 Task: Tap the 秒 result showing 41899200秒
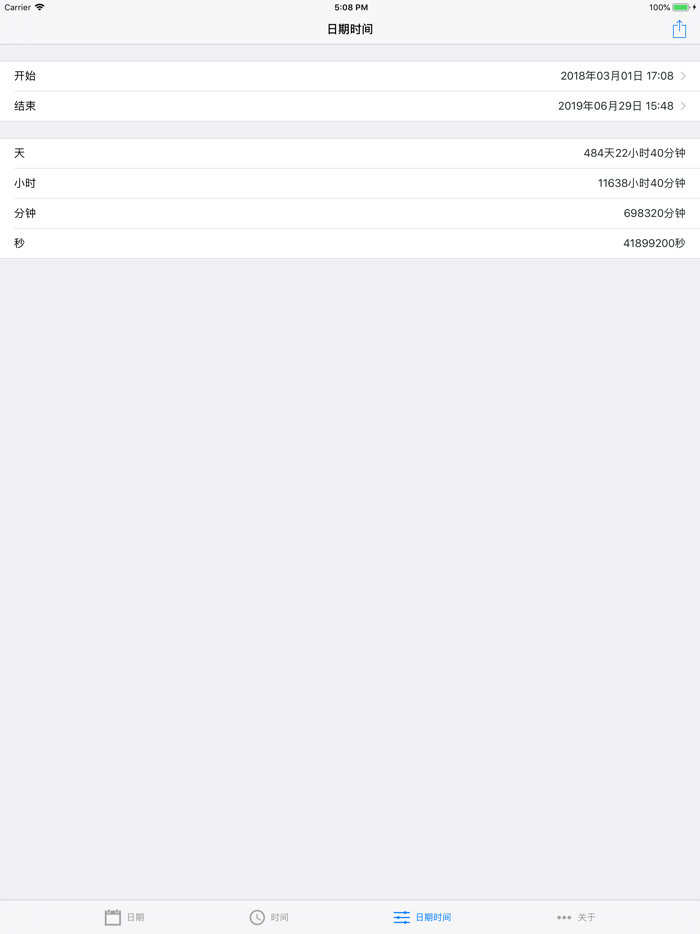654,243
